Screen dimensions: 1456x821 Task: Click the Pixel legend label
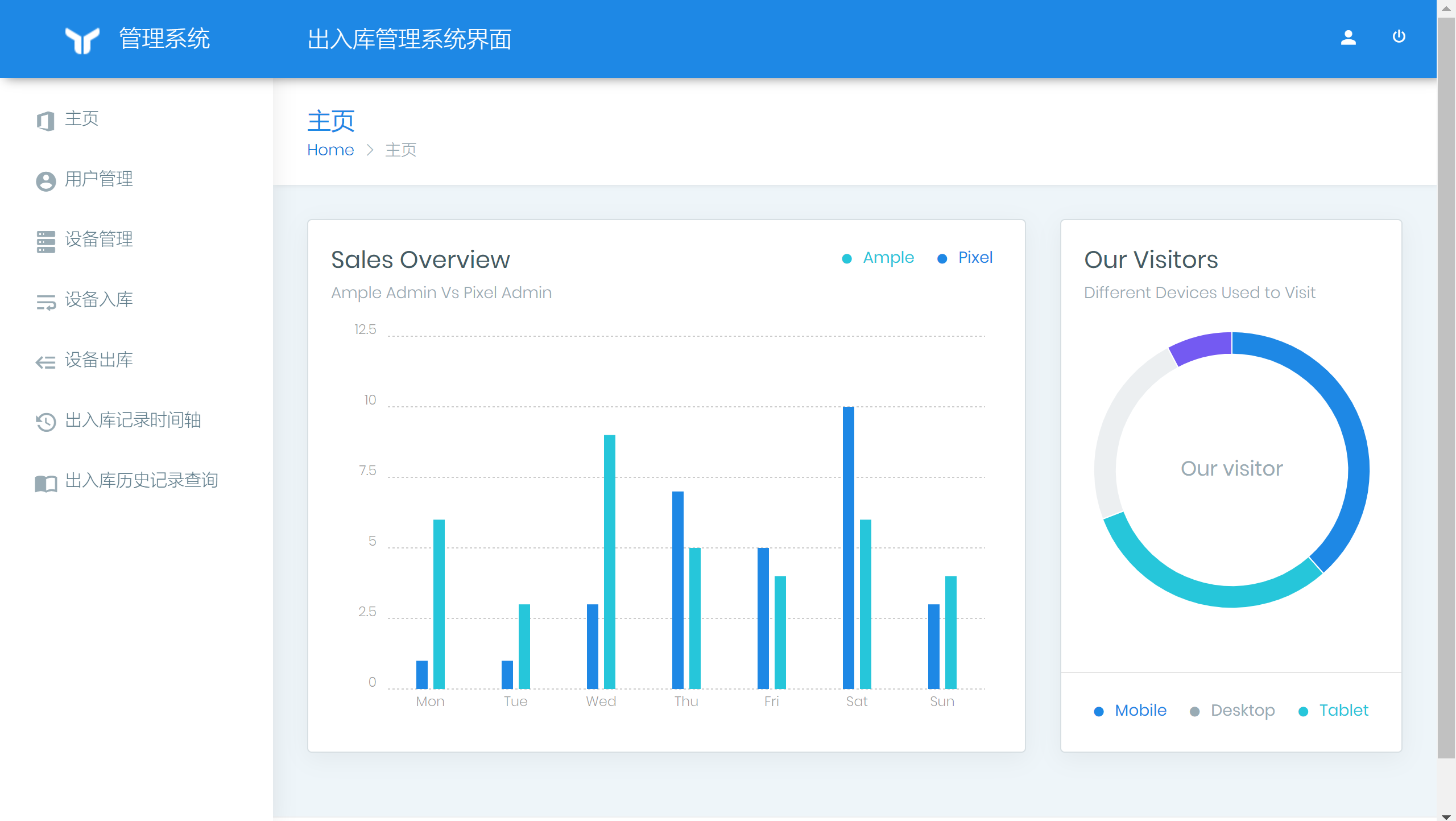pos(975,258)
